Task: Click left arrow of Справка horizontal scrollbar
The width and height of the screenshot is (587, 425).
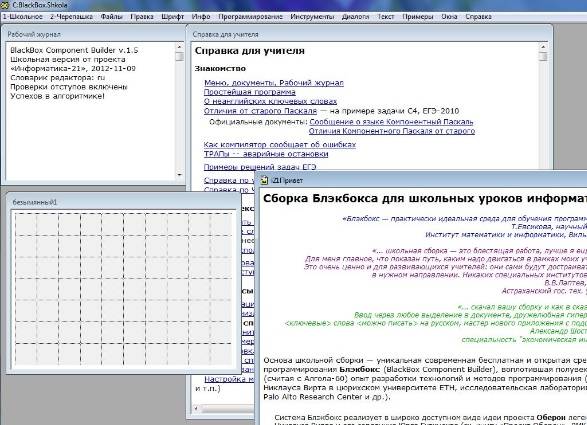Action: pyautogui.click(x=196, y=409)
